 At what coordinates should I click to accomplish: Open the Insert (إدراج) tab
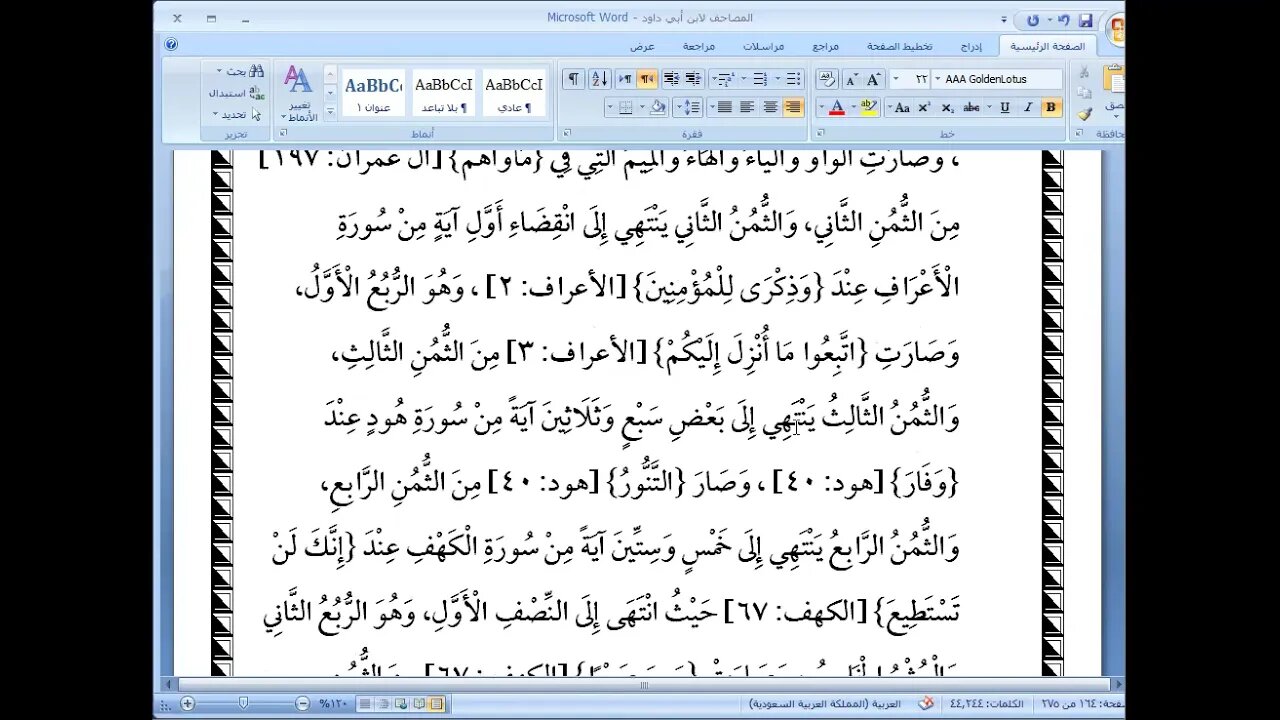970,46
